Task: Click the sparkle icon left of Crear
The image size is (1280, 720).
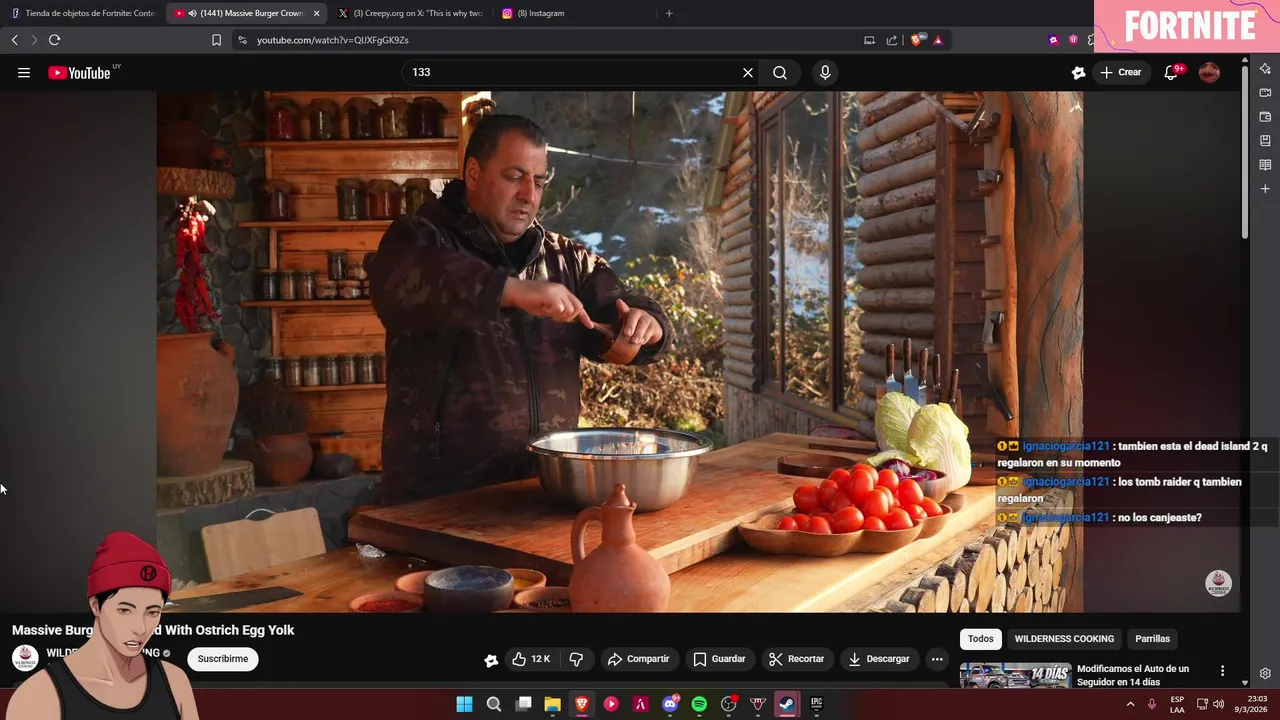Action: pos(1078,72)
